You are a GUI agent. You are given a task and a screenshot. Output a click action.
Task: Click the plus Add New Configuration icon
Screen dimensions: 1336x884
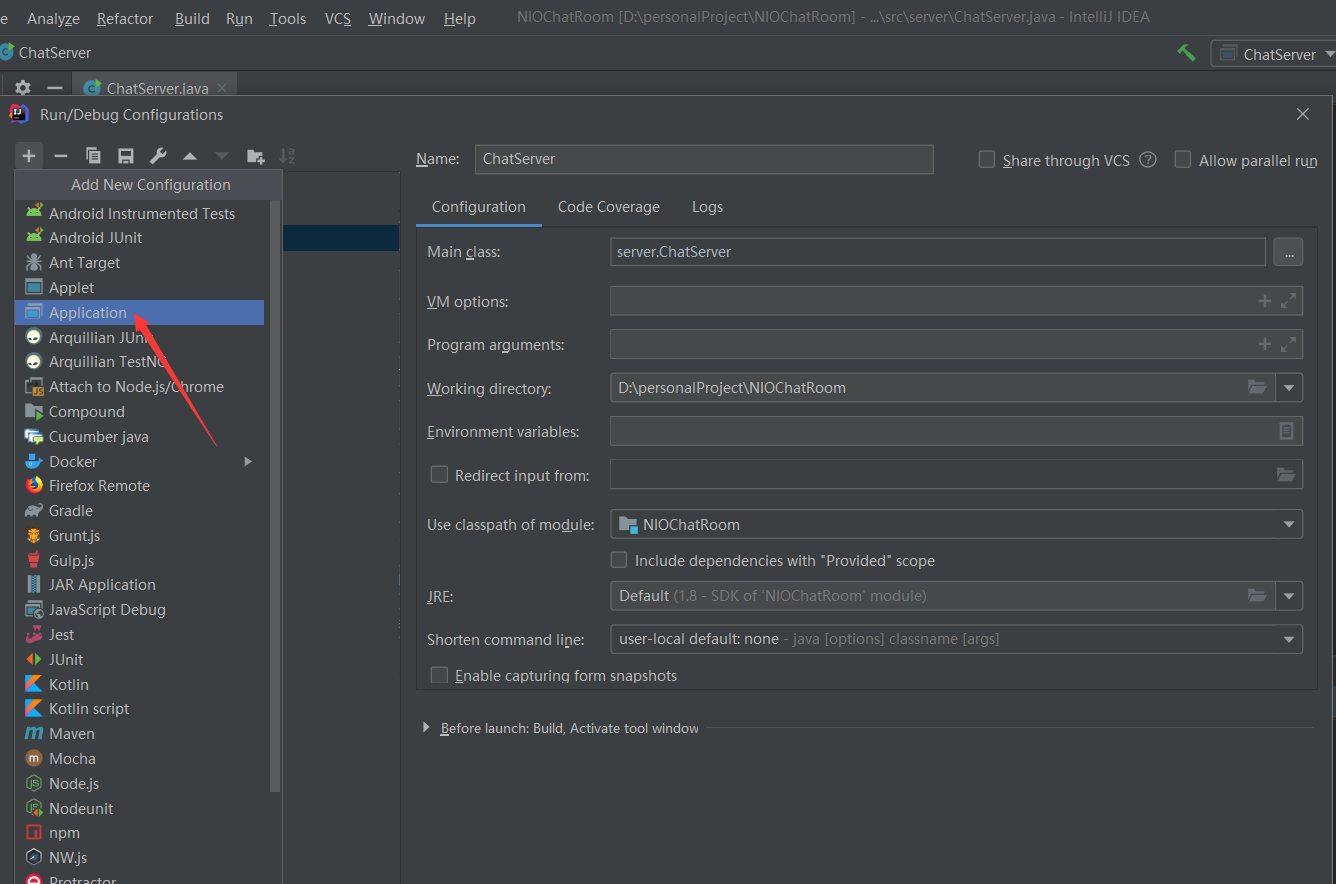29,156
